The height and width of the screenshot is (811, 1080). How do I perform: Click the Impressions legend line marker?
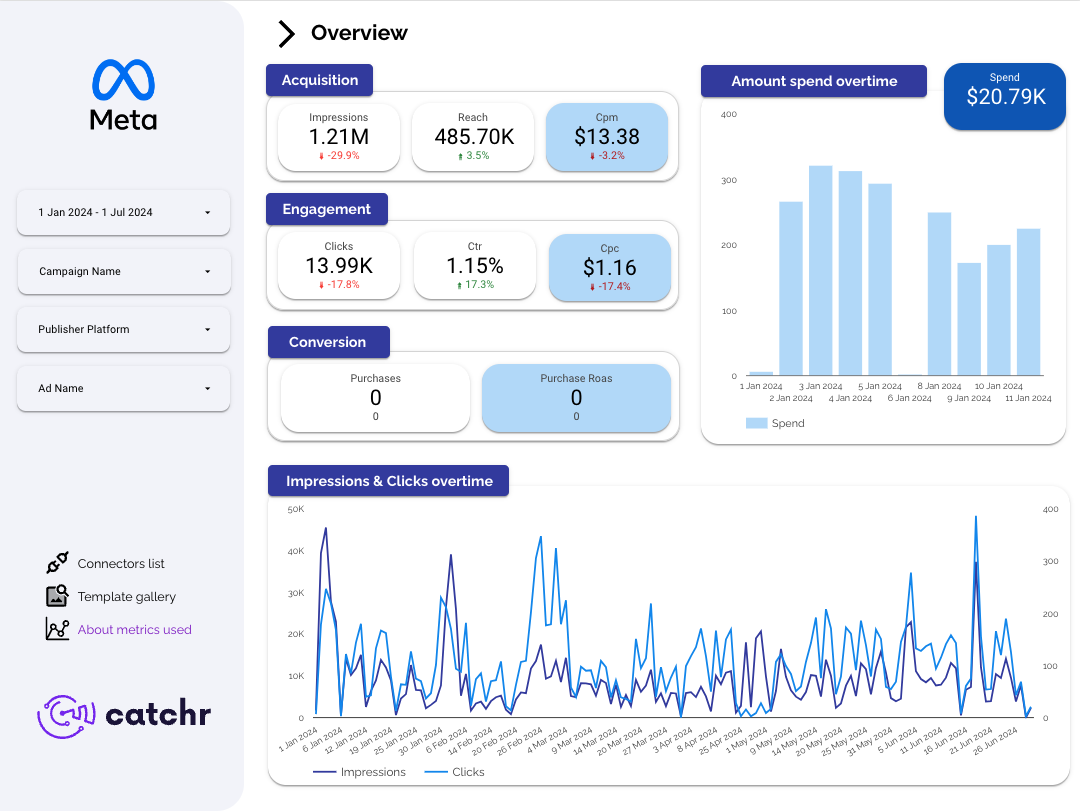(x=325, y=772)
